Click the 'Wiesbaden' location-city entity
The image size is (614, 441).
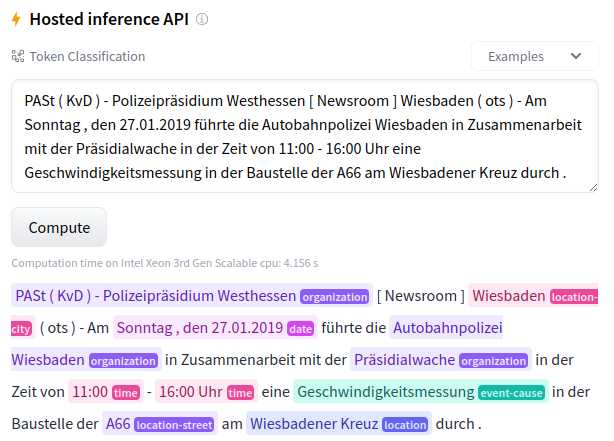(x=508, y=296)
